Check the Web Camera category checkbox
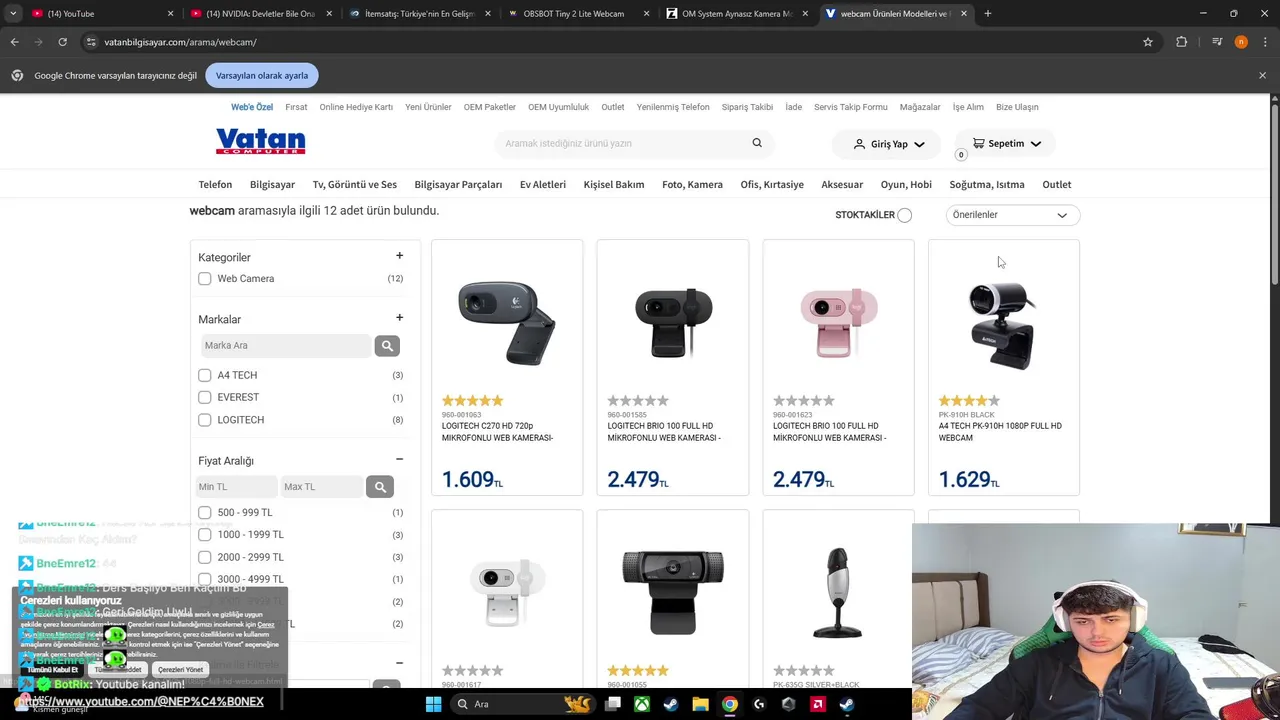 pos(204,279)
